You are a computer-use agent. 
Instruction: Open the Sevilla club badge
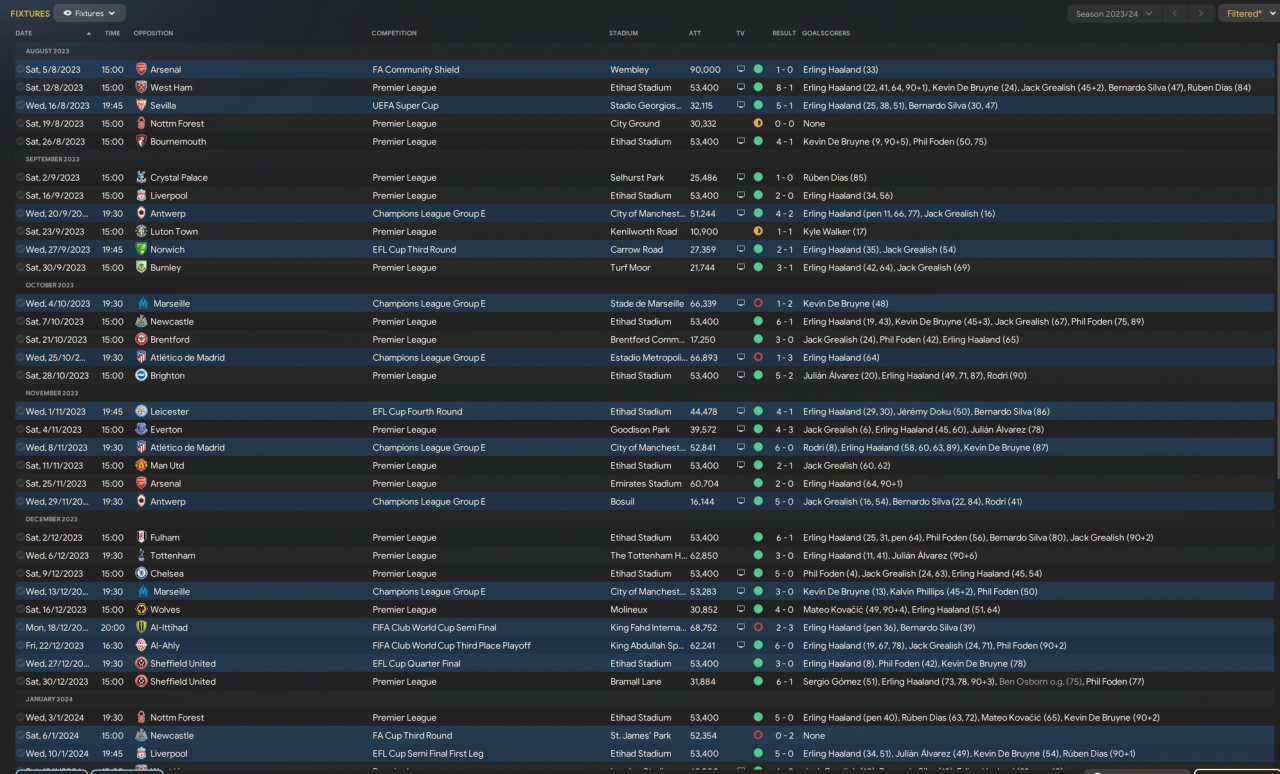tap(141, 106)
